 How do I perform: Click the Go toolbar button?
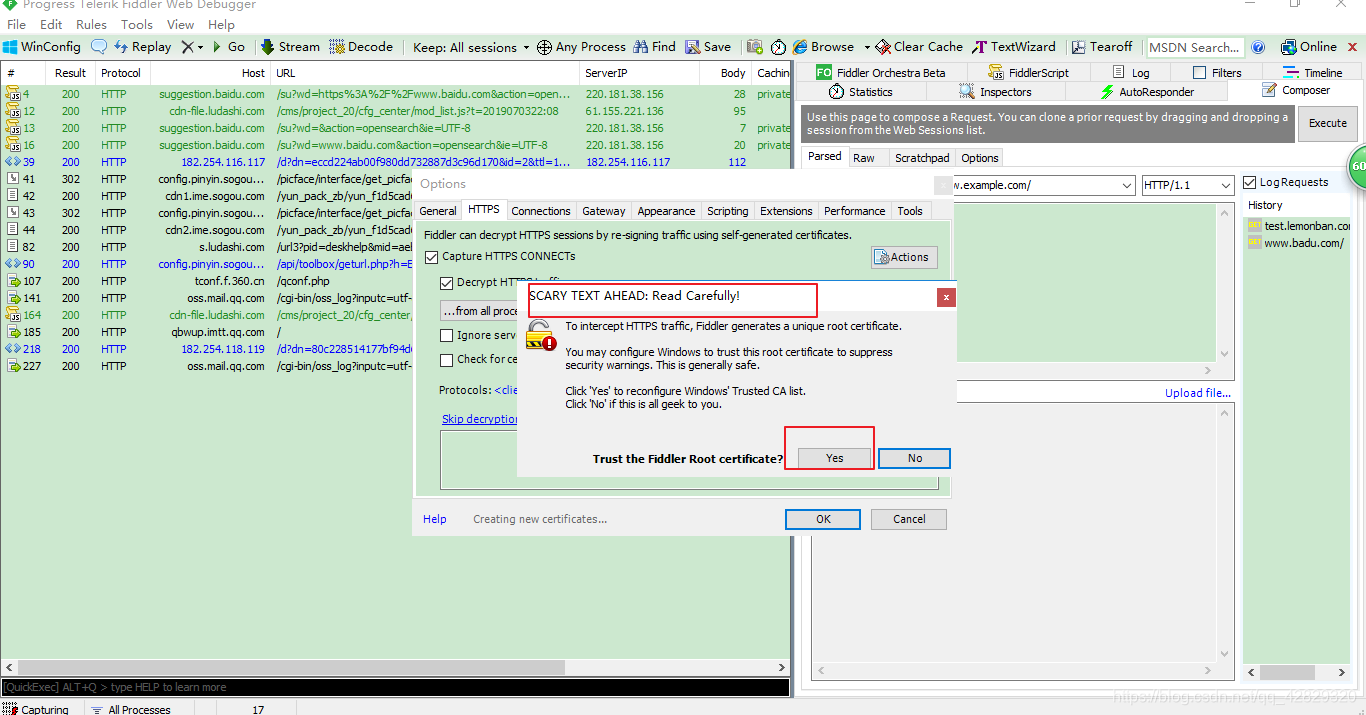(228, 47)
